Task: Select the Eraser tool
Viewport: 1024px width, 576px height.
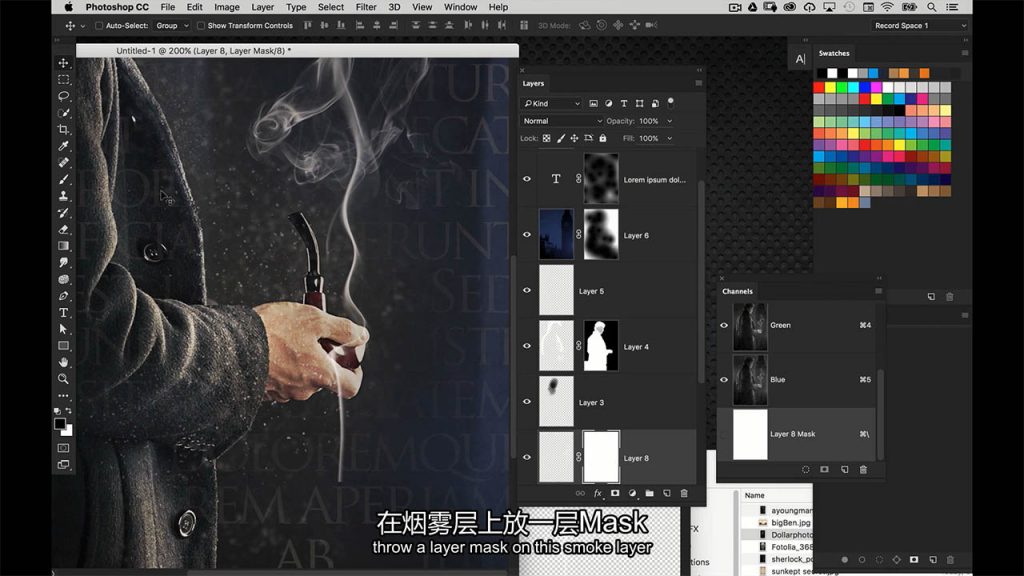Action: [63, 229]
